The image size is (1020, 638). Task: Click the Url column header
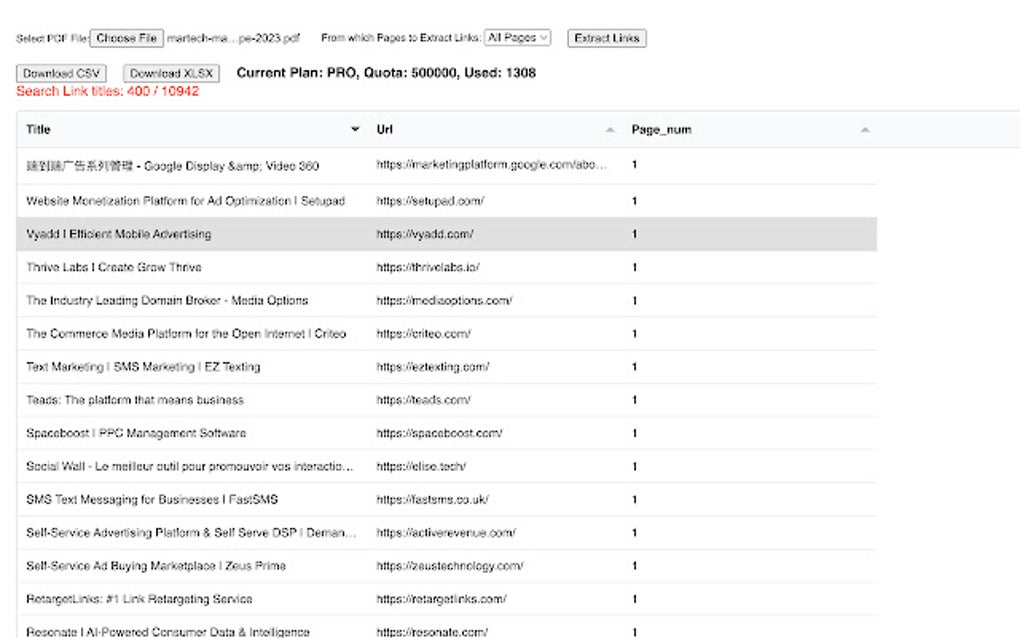[x=385, y=130]
